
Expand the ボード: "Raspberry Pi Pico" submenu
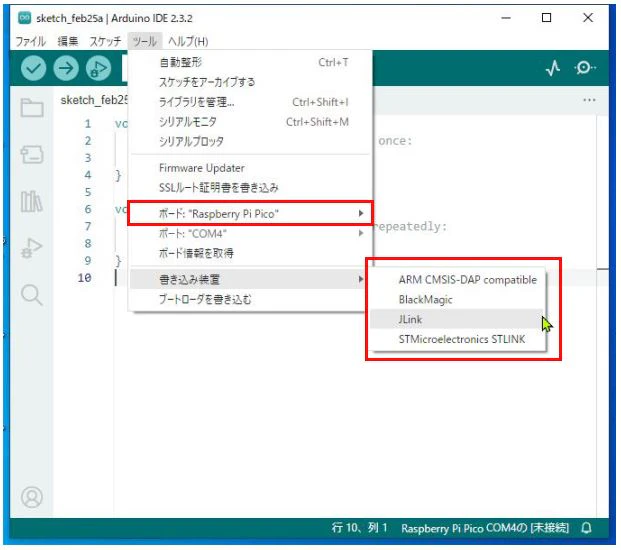[x=251, y=214]
